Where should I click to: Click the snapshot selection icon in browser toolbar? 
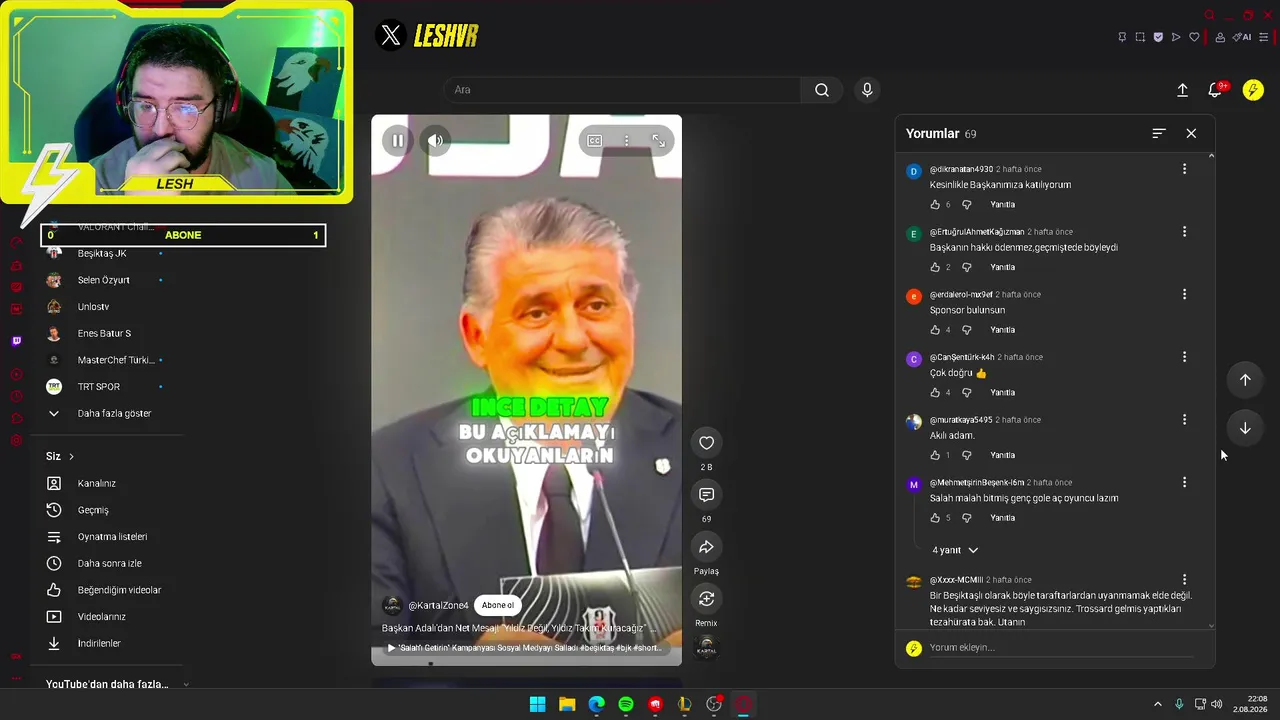(x=1139, y=37)
